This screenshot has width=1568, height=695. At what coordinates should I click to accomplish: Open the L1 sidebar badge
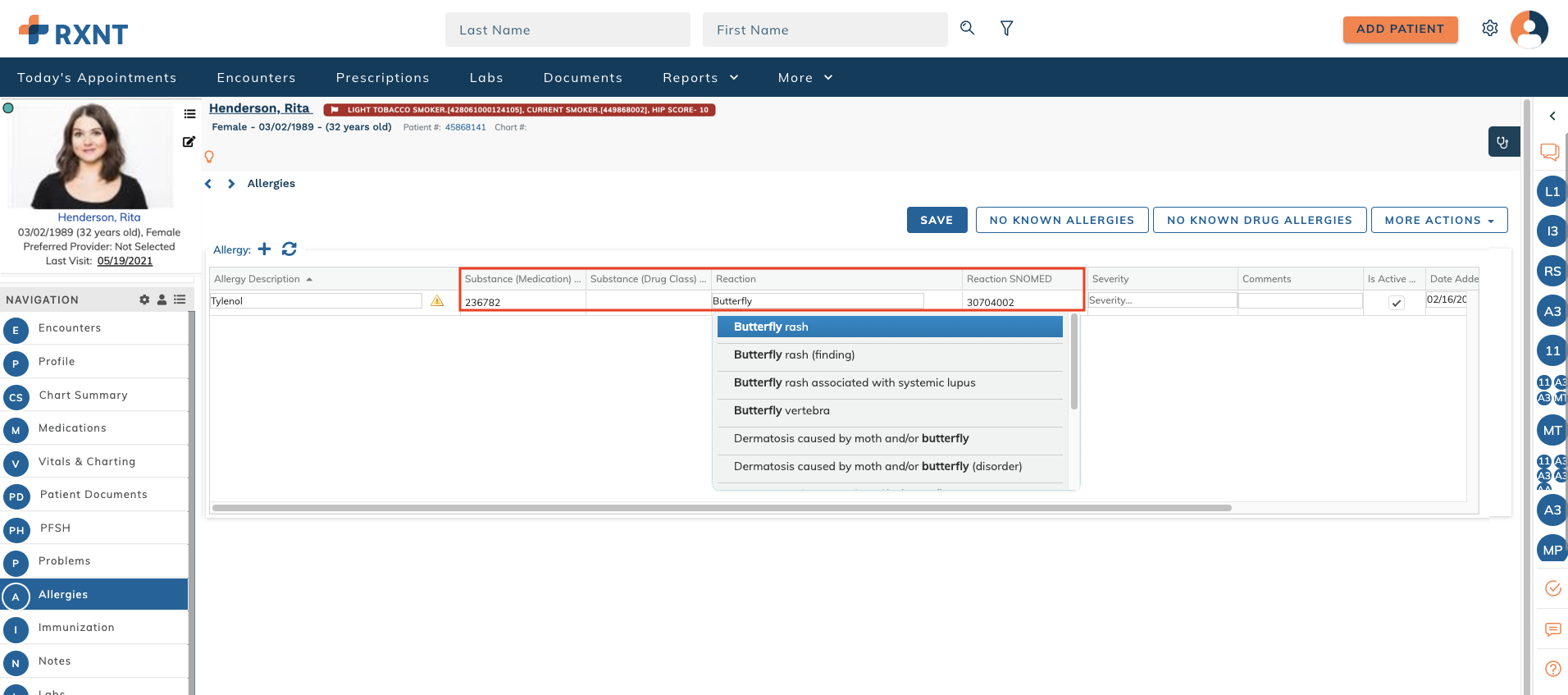1552,191
